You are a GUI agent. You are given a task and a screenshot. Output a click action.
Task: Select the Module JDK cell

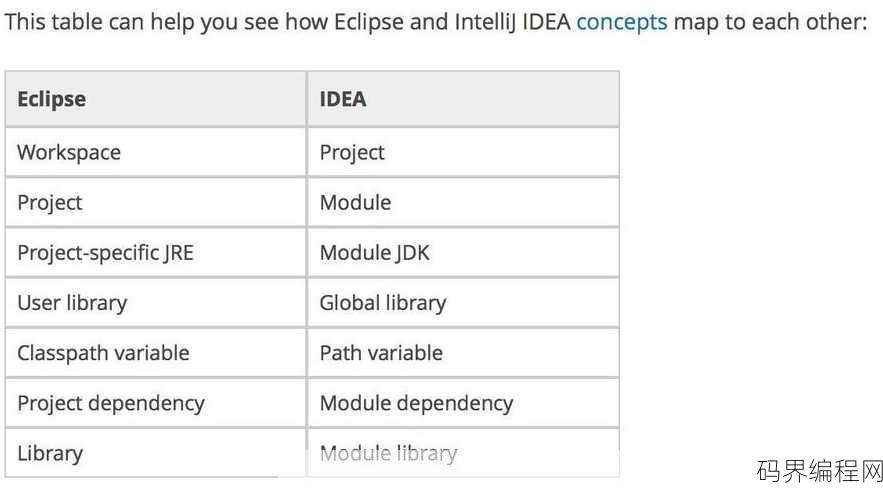point(463,252)
